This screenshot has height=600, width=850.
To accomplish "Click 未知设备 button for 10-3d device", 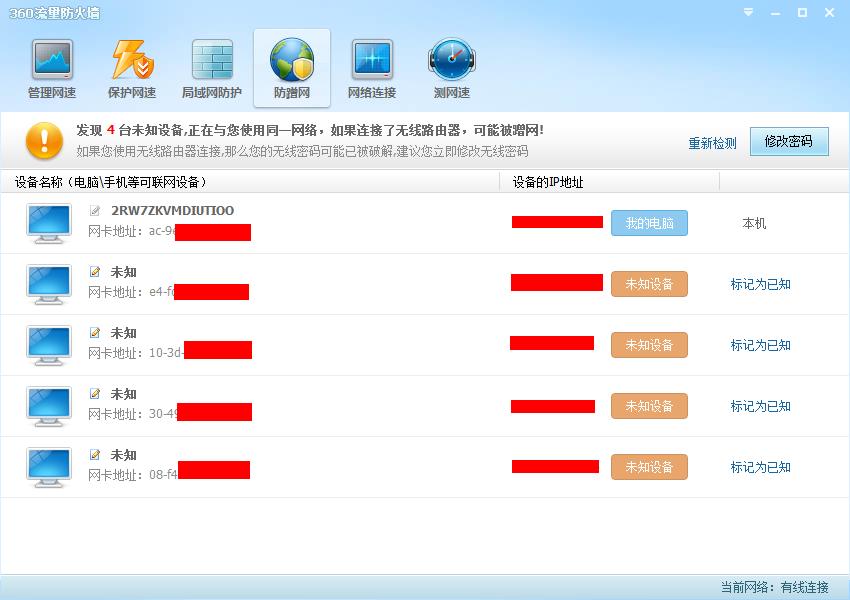I will coord(649,345).
